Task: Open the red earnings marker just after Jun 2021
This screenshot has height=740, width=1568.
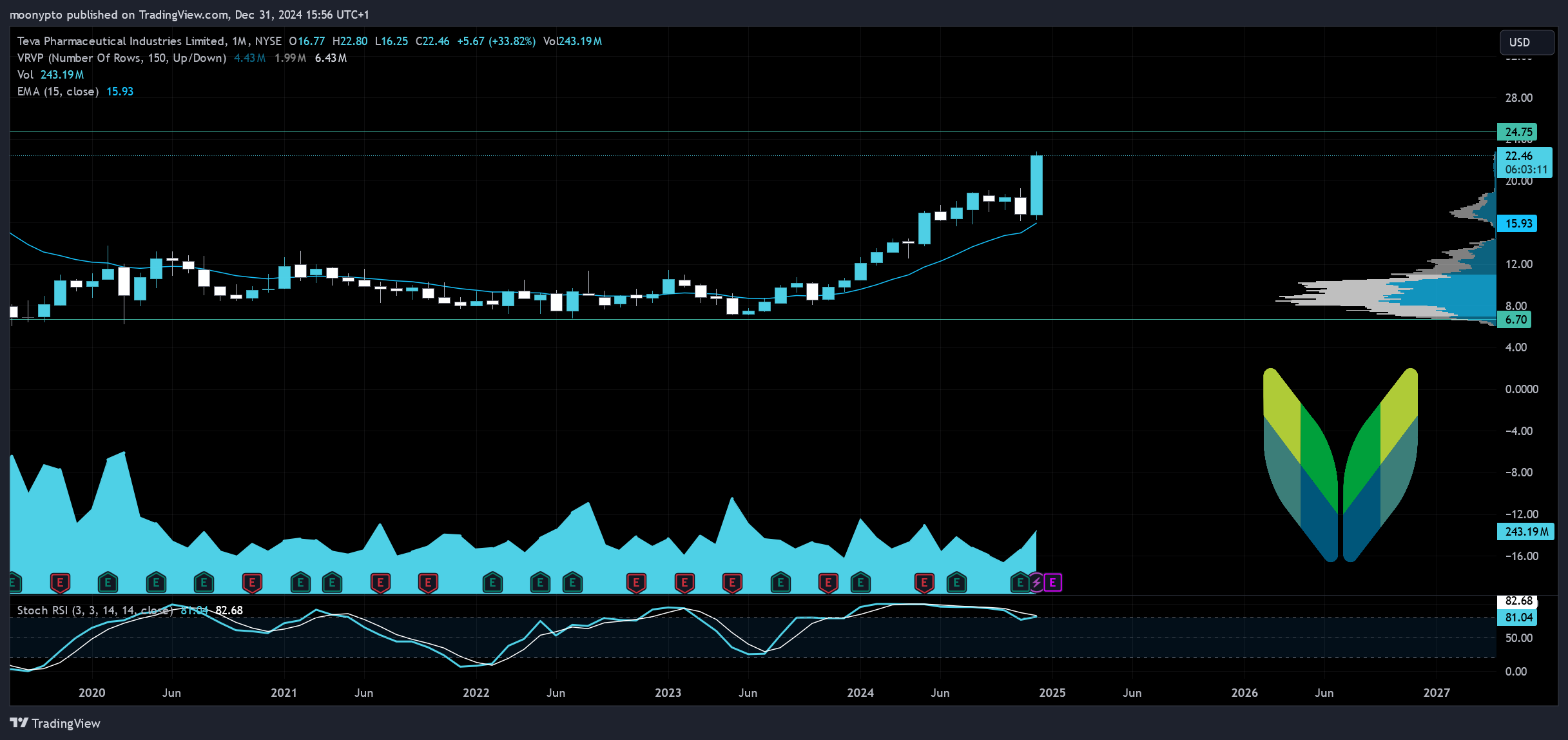Action: (380, 583)
